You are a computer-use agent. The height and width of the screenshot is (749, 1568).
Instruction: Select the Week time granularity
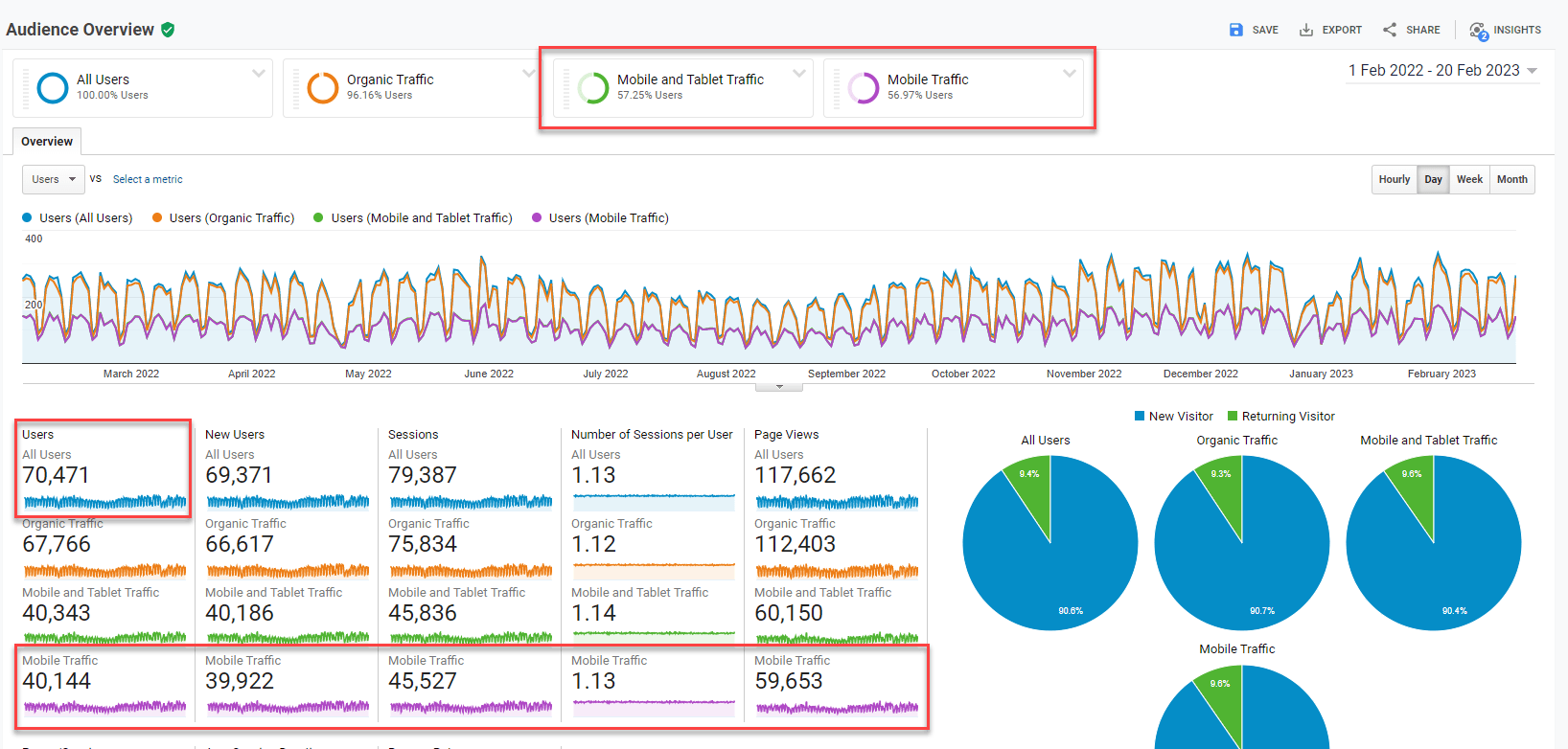click(1469, 179)
